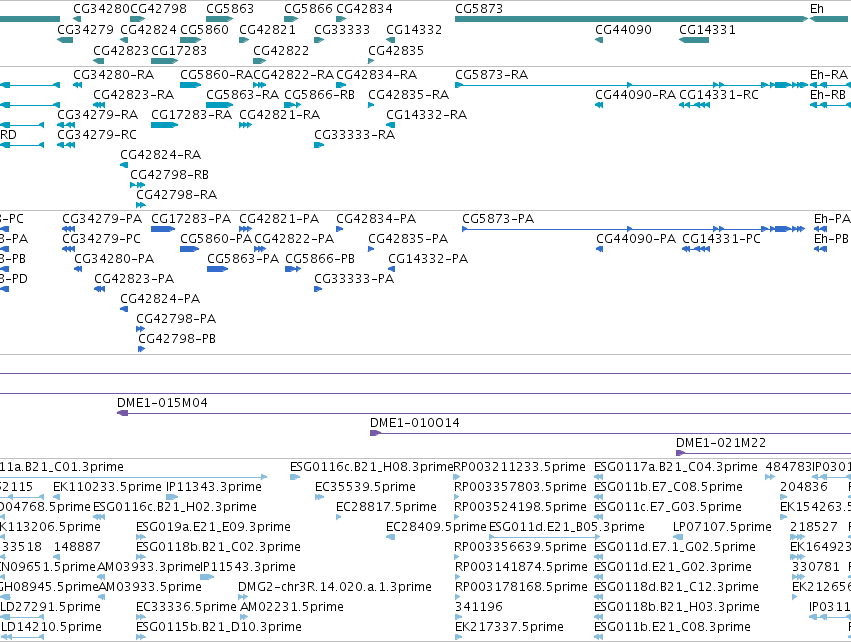Select the CG34280 gene label
851x642 pixels.
coord(101,9)
